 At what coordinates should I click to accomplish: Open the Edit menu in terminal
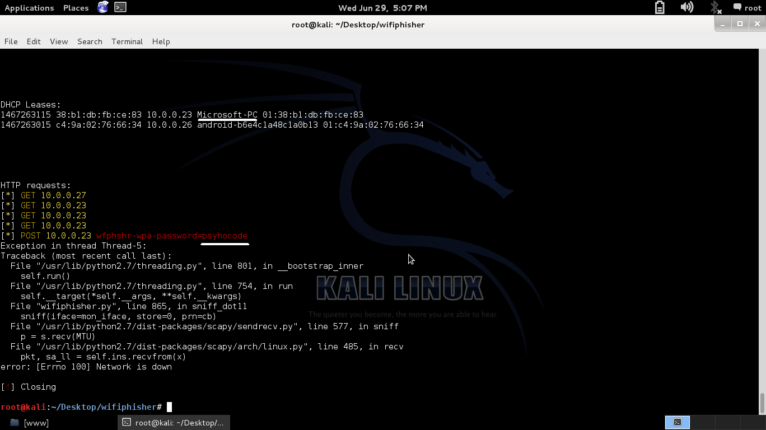pyautogui.click(x=33, y=41)
